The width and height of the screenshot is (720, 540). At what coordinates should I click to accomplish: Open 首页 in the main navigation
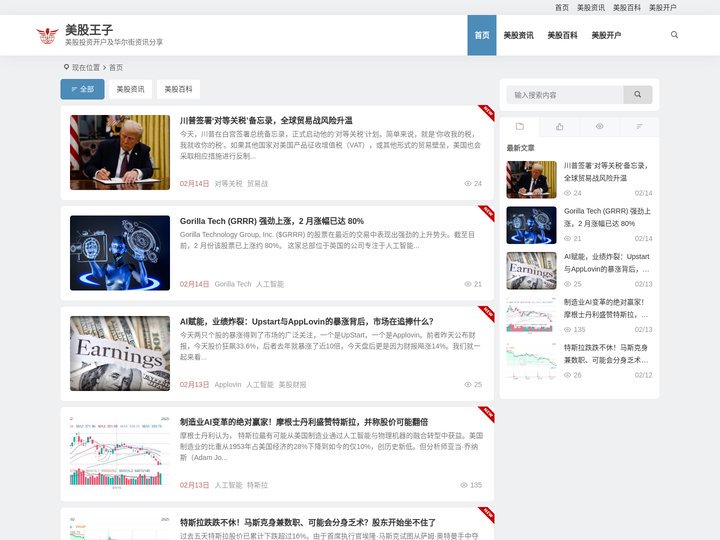(x=482, y=35)
